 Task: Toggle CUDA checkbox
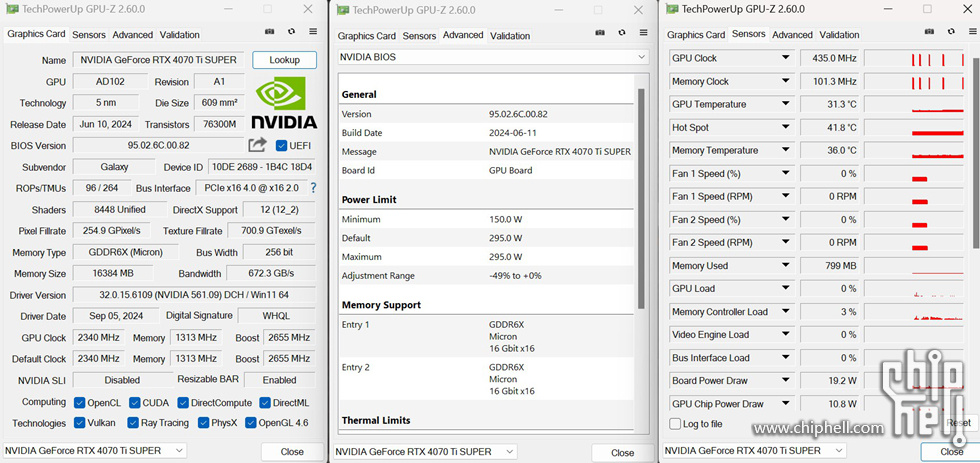(x=134, y=402)
